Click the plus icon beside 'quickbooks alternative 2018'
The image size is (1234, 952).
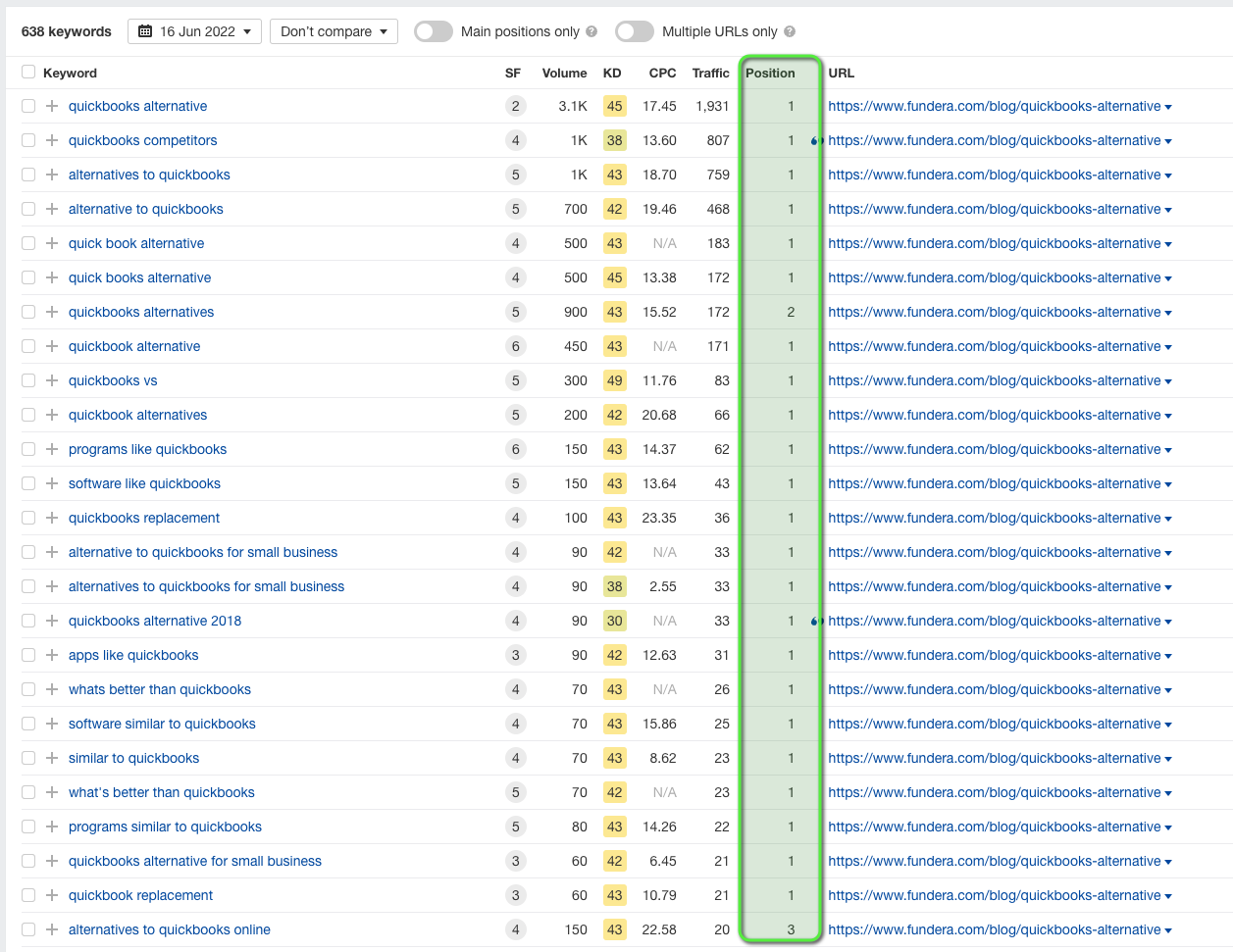[52, 621]
